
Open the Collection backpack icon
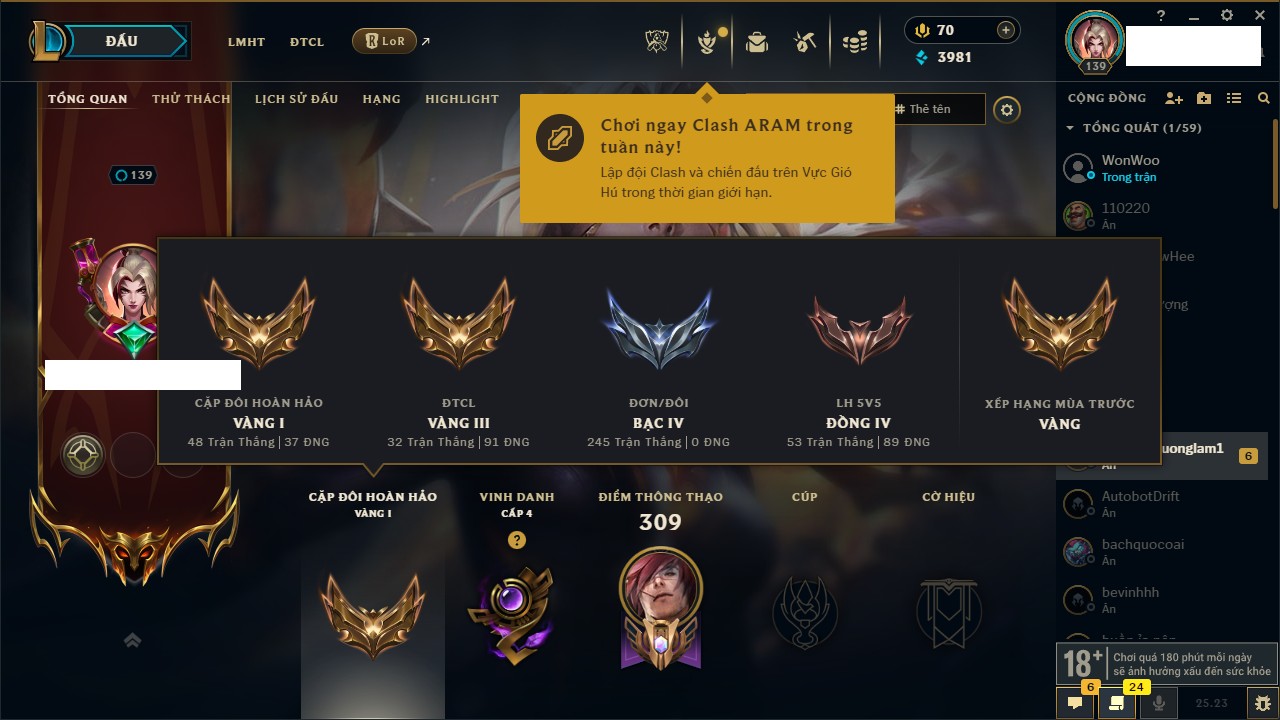coord(757,41)
